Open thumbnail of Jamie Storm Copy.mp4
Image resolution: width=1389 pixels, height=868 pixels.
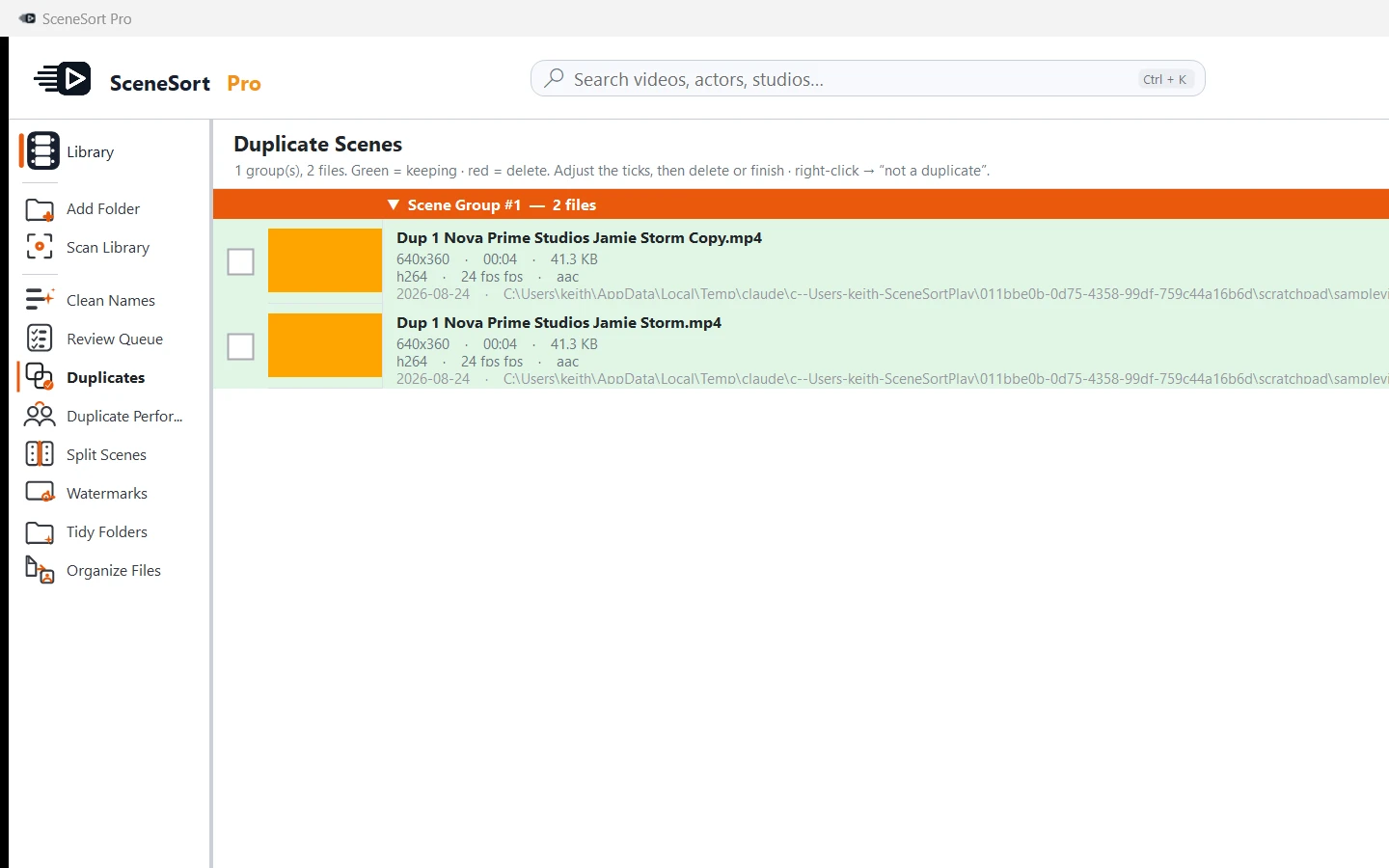click(325, 260)
